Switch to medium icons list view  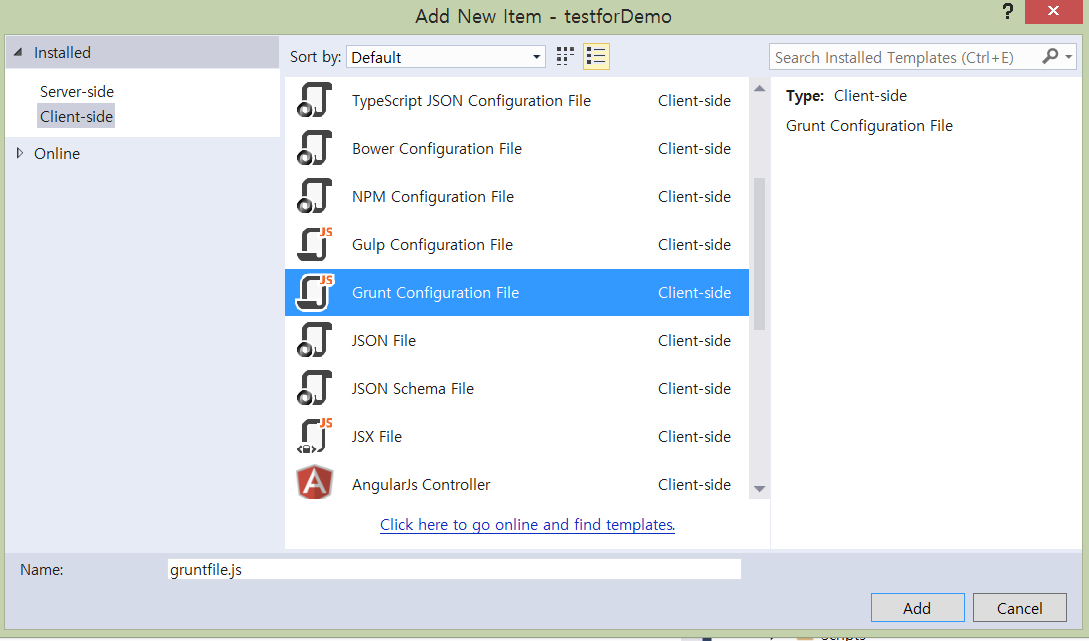click(597, 57)
